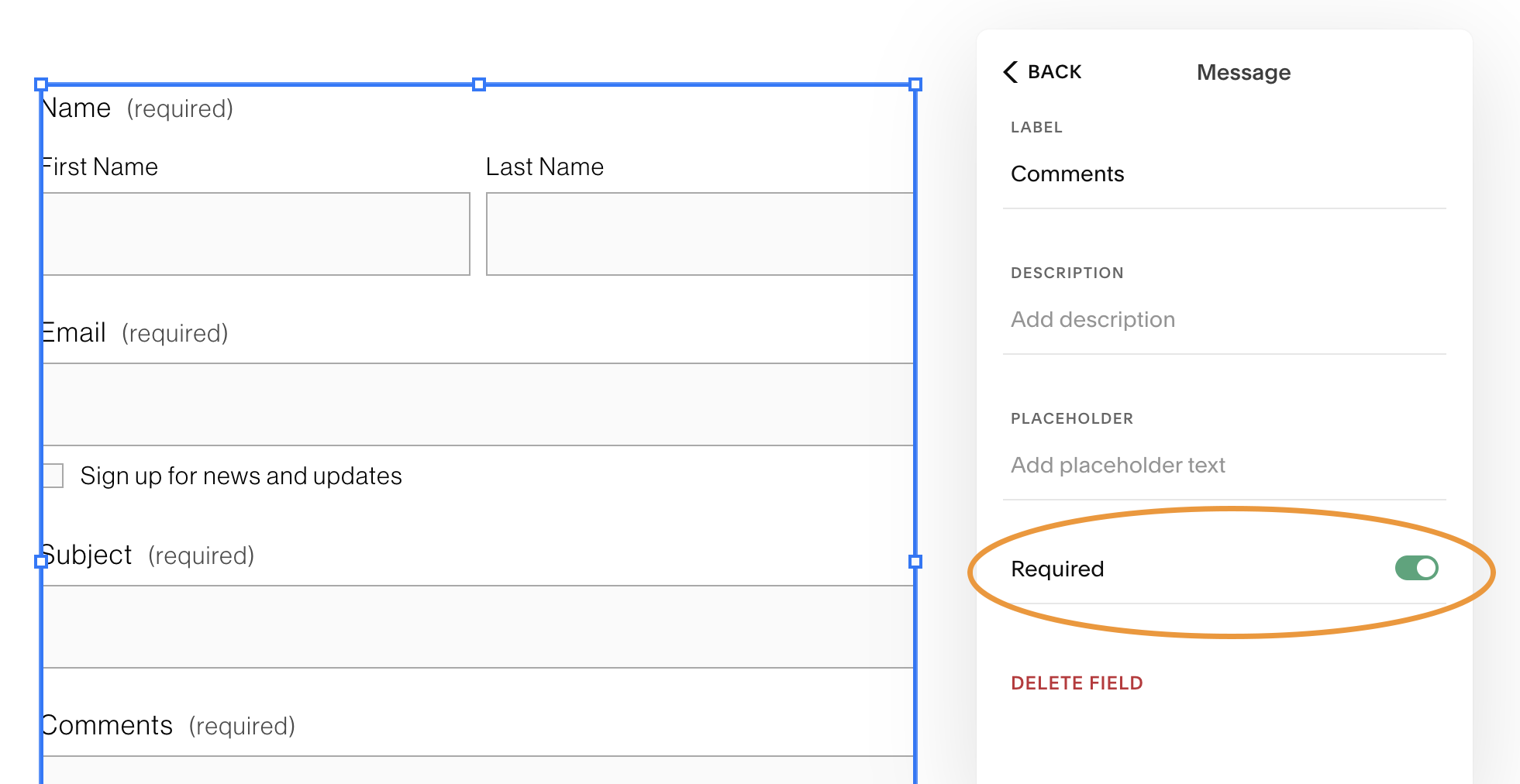1520x784 pixels.
Task: Click Add description under DESCRIPTION
Action: (1092, 319)
